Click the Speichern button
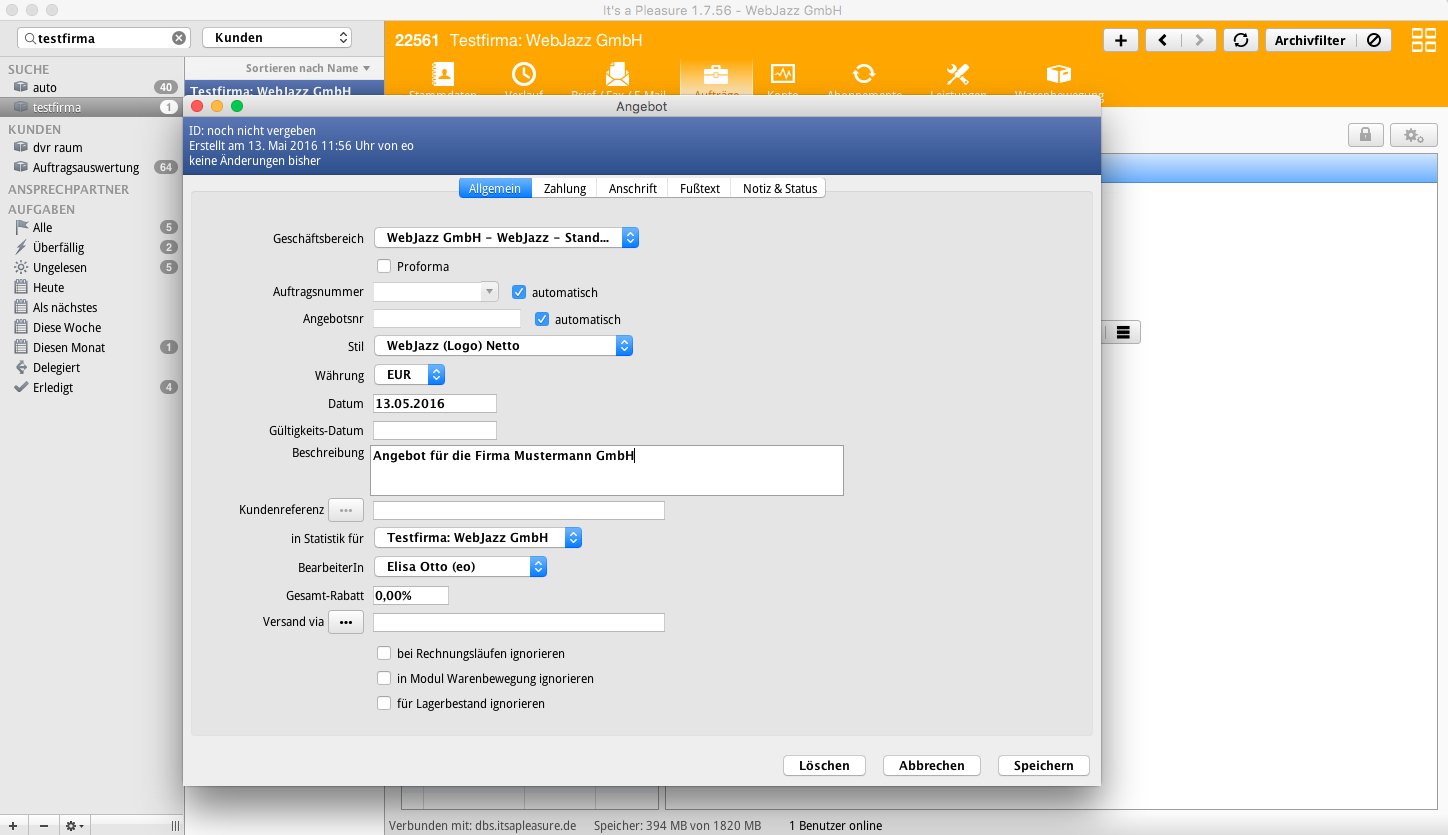This screenshot has height=835, width=1448. coord(1044,765)
